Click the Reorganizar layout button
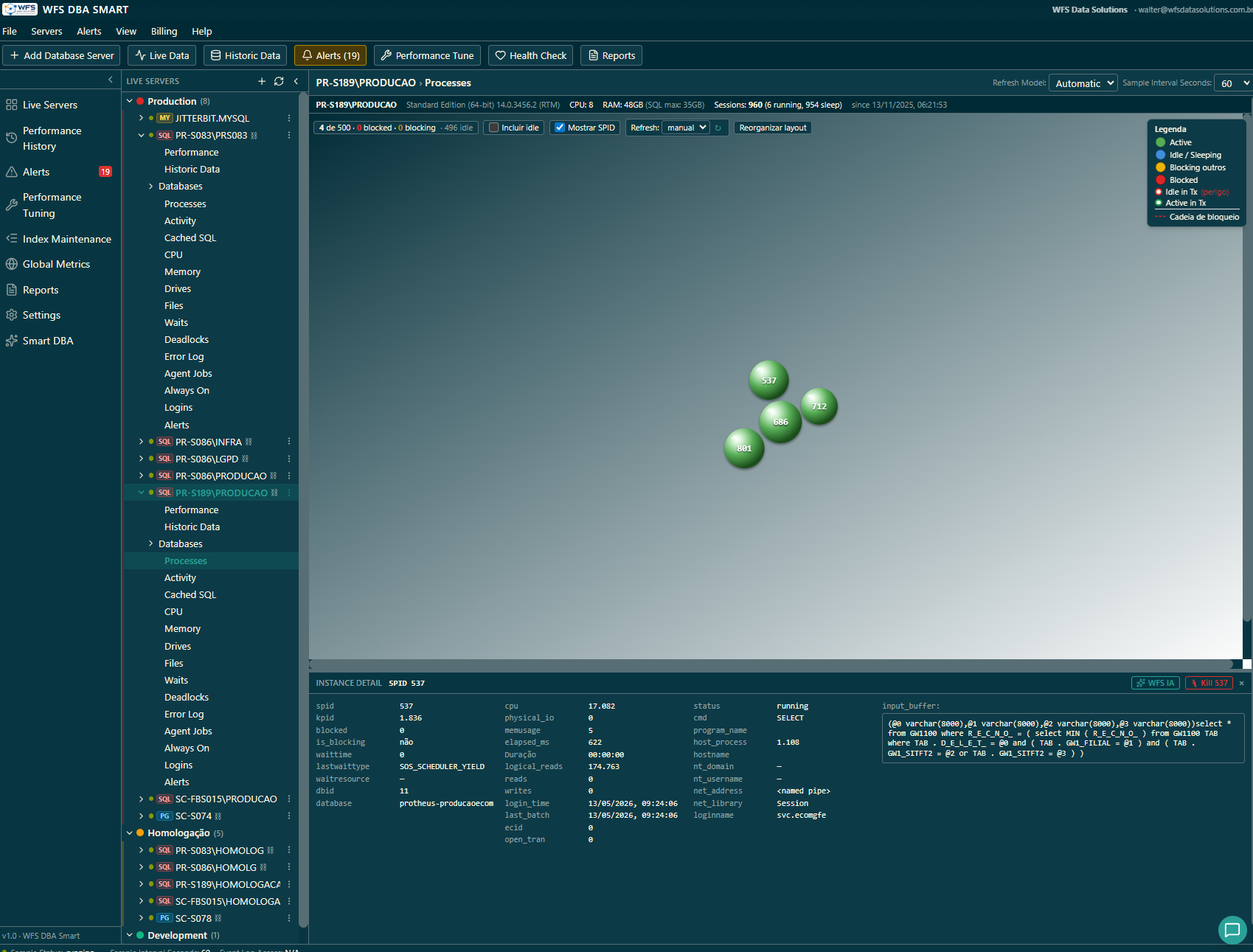This screenshot has height=952, width=1253. coord(773,128)
